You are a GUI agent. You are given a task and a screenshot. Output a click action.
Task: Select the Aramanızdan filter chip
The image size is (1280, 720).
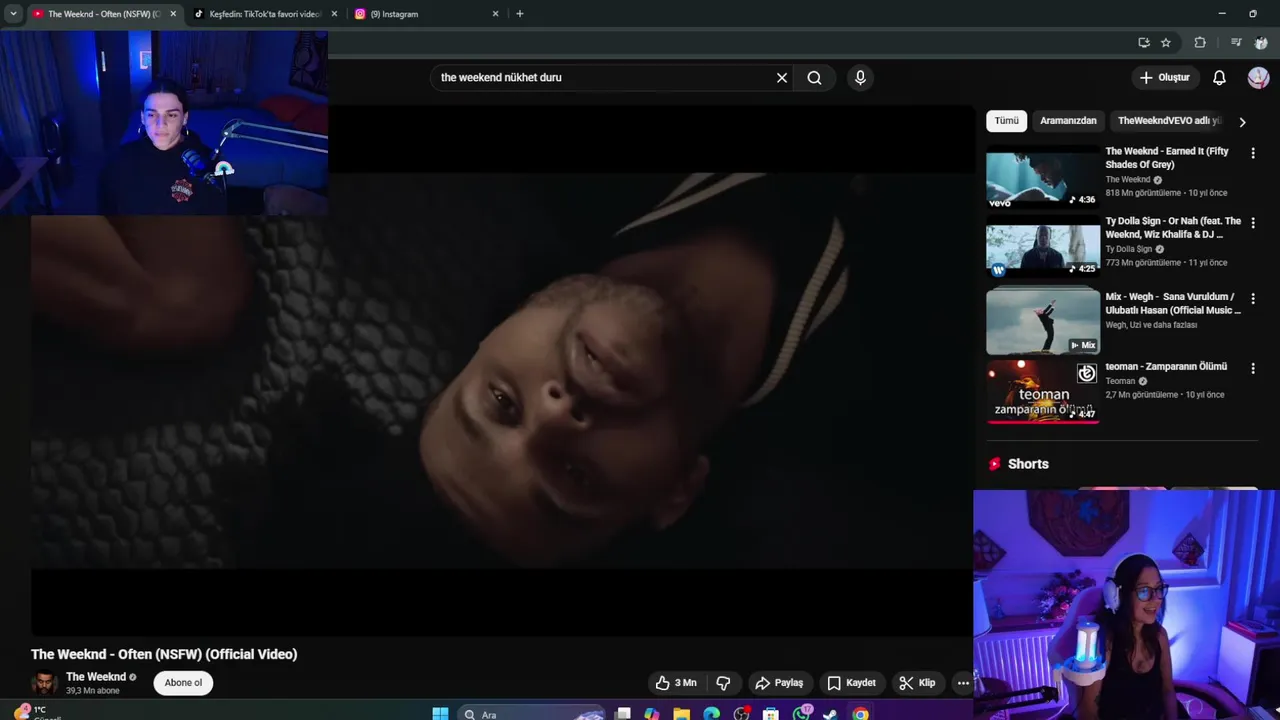point(1068,121)
